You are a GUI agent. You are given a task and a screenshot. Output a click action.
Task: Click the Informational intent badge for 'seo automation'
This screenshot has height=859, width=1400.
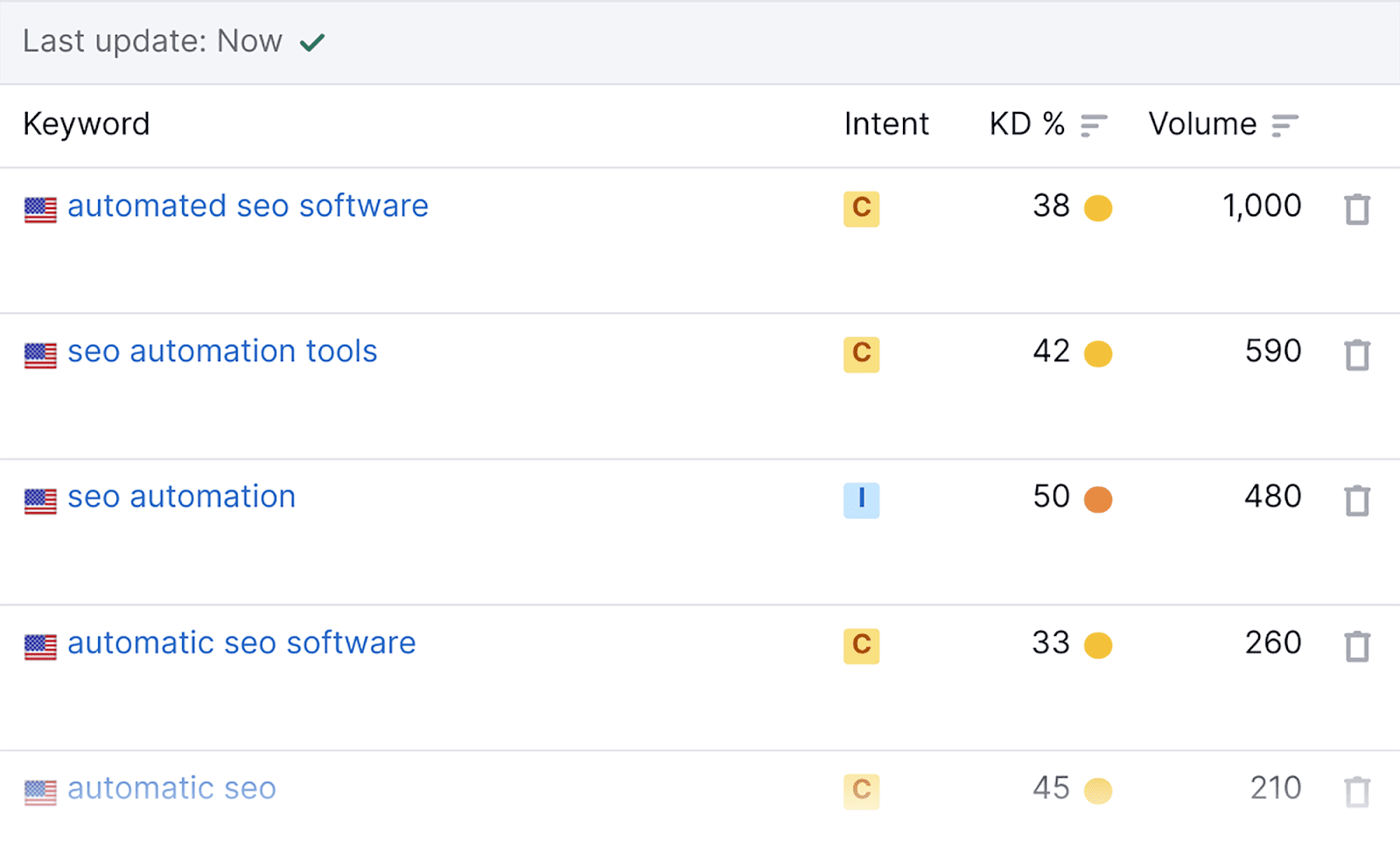861,499
